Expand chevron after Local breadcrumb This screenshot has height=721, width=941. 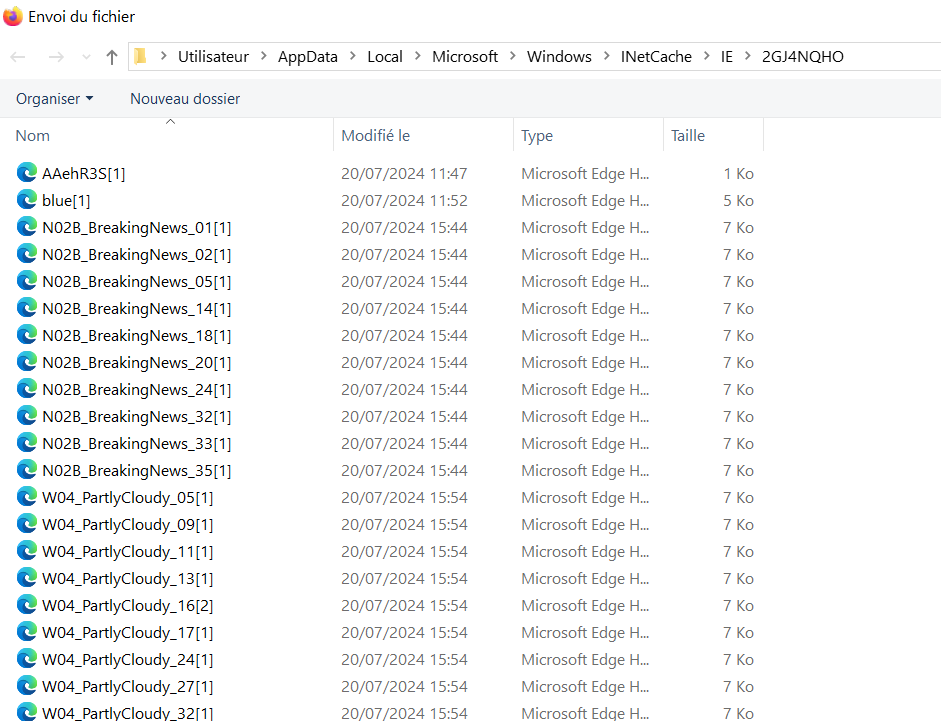pyautogui.click(x=418, y=56)
